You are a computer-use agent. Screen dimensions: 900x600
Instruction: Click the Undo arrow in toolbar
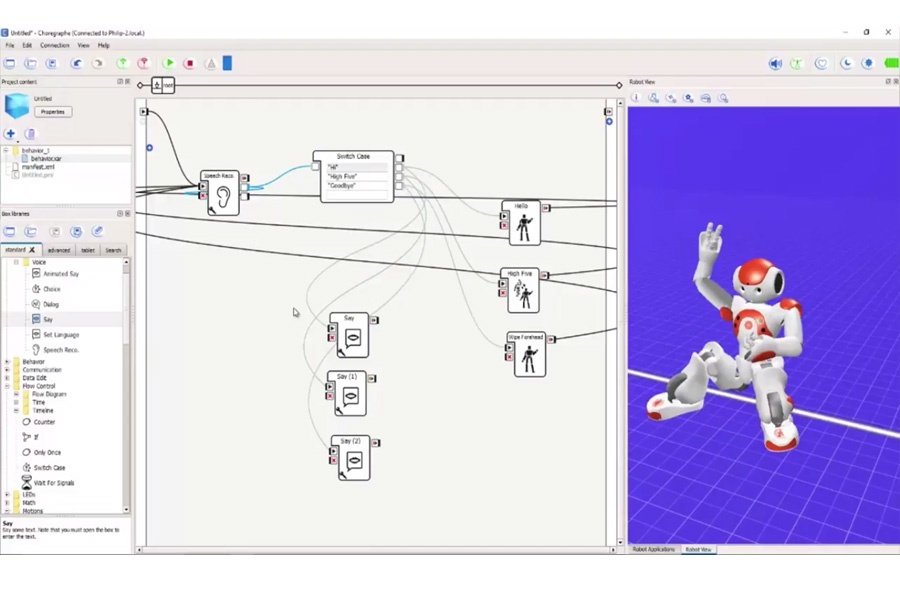(77, 63)
